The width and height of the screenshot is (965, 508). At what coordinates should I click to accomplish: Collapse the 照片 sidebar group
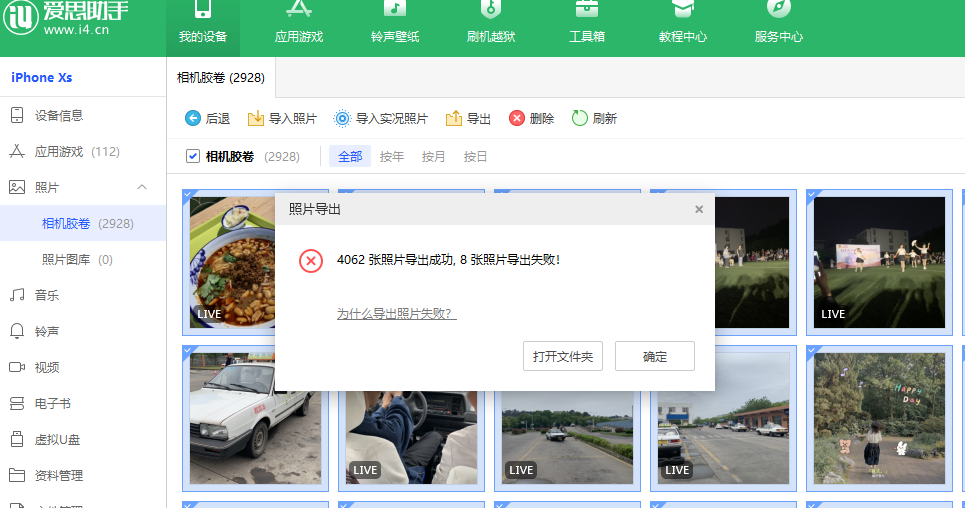click(142, 187)
